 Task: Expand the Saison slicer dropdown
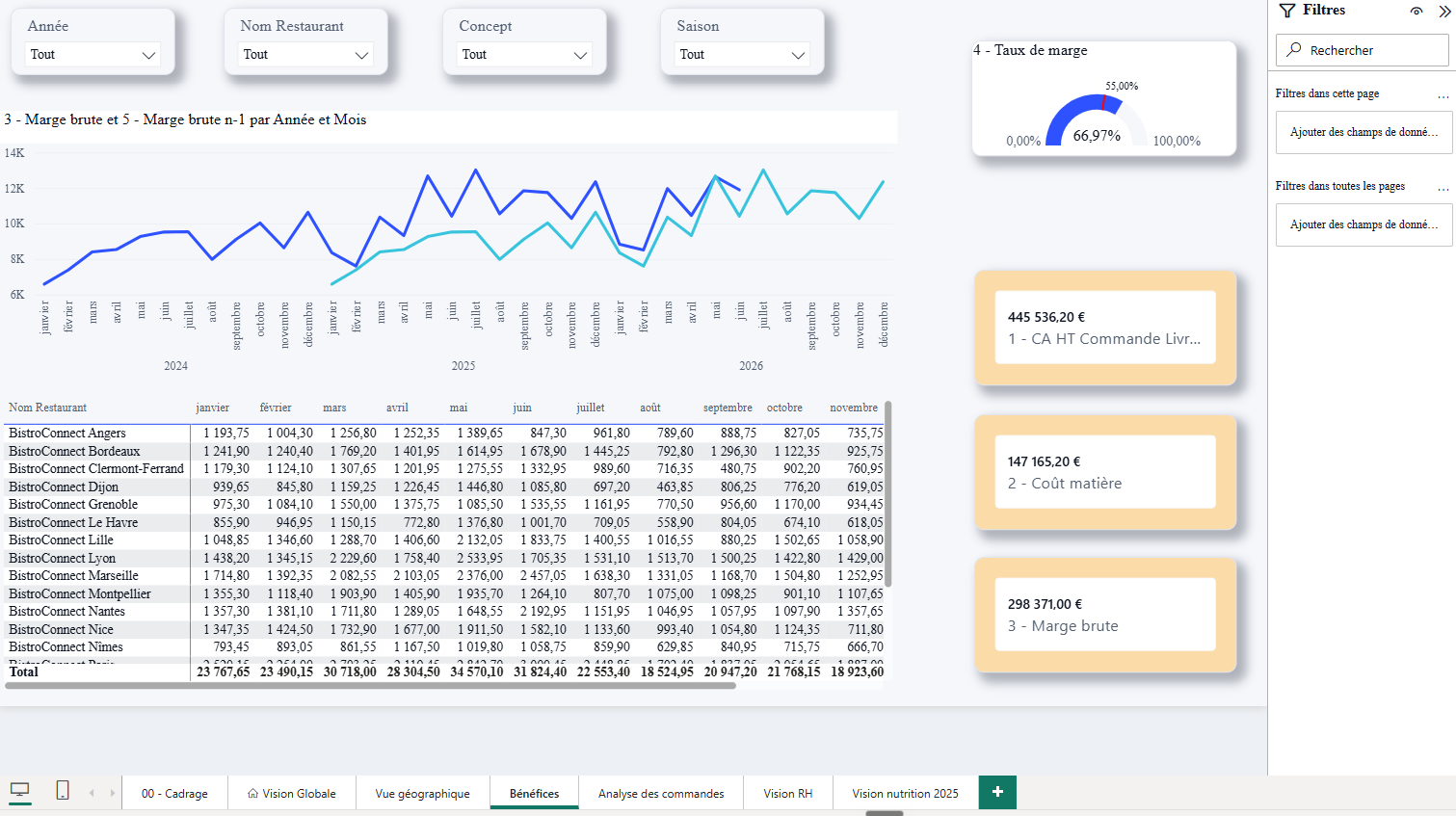(x=742, y=55)
